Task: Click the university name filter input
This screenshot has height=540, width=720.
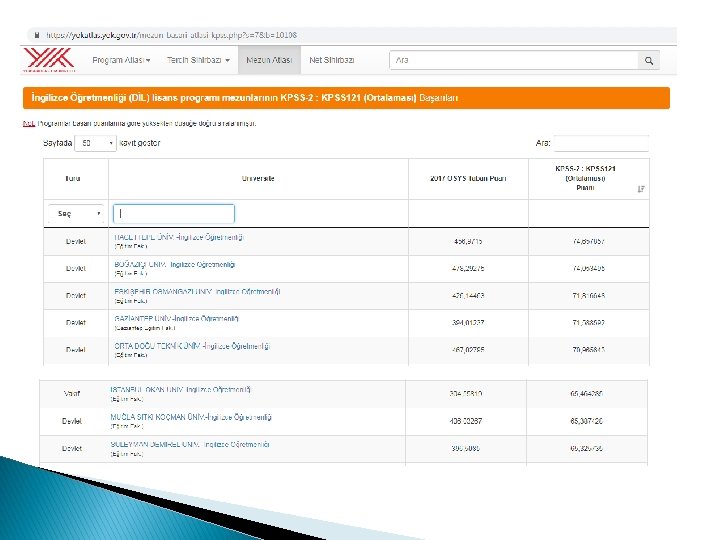Action: 174,214
